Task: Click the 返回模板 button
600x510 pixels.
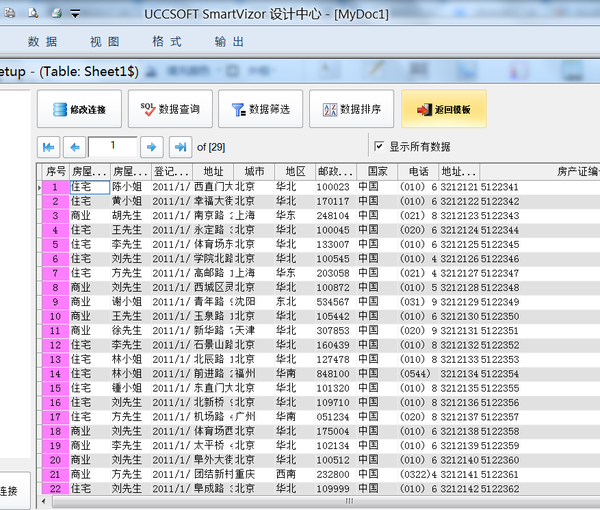Action: 444,109
